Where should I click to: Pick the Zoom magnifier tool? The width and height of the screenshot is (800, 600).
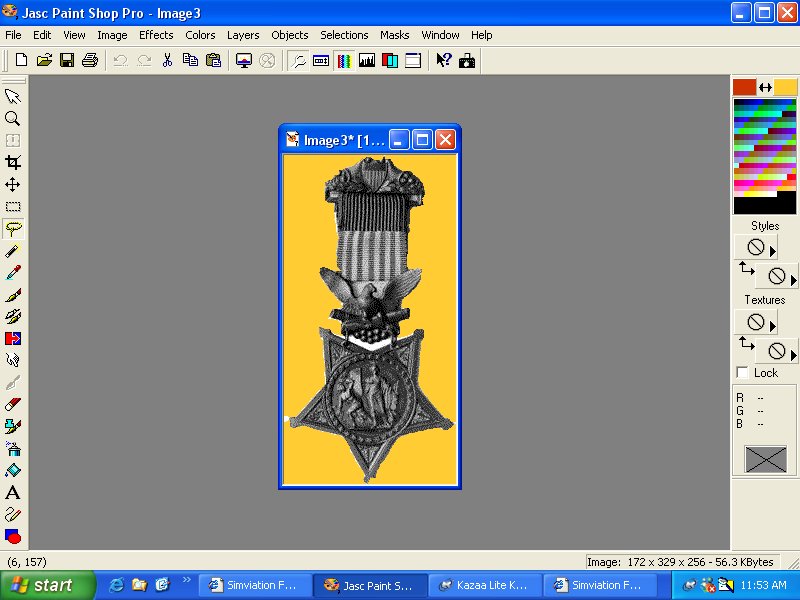tap(13, 118)
